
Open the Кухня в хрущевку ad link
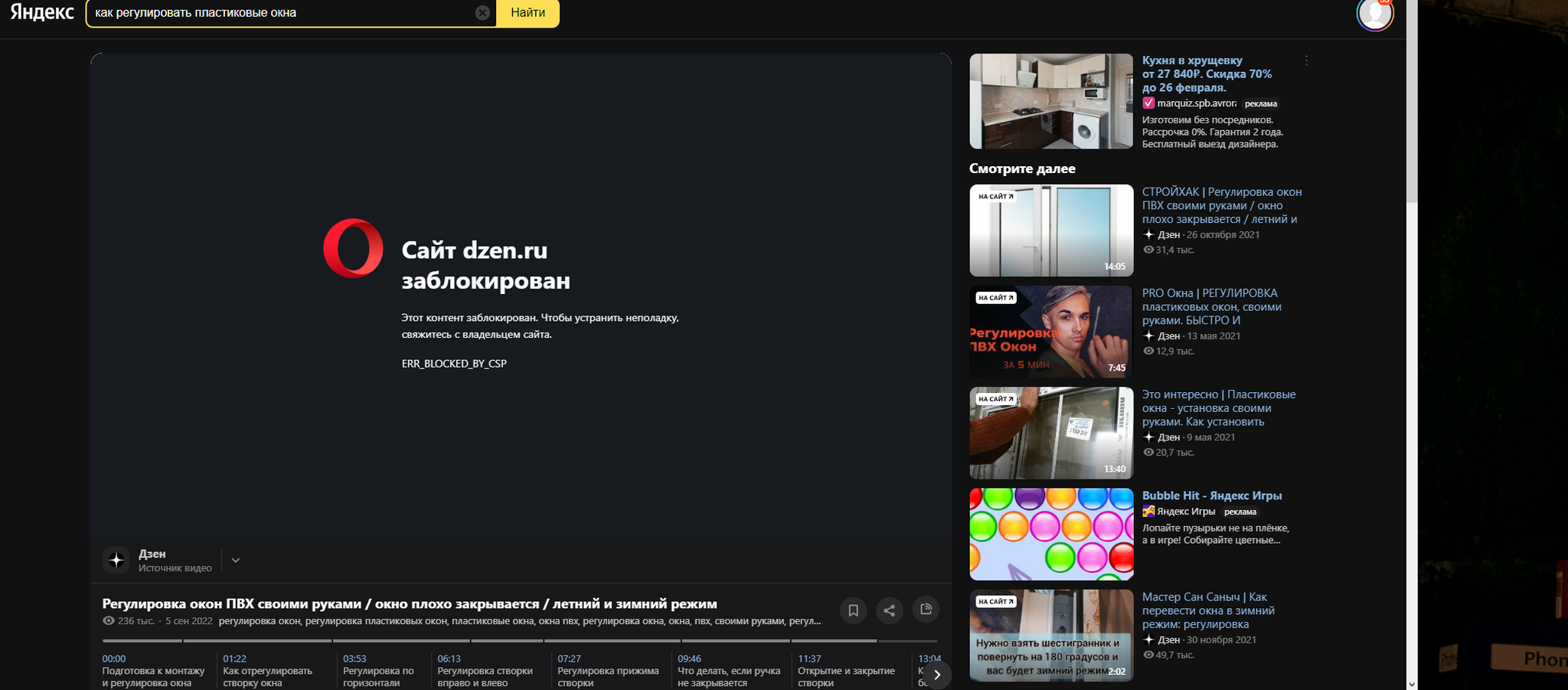[1207, 74]
